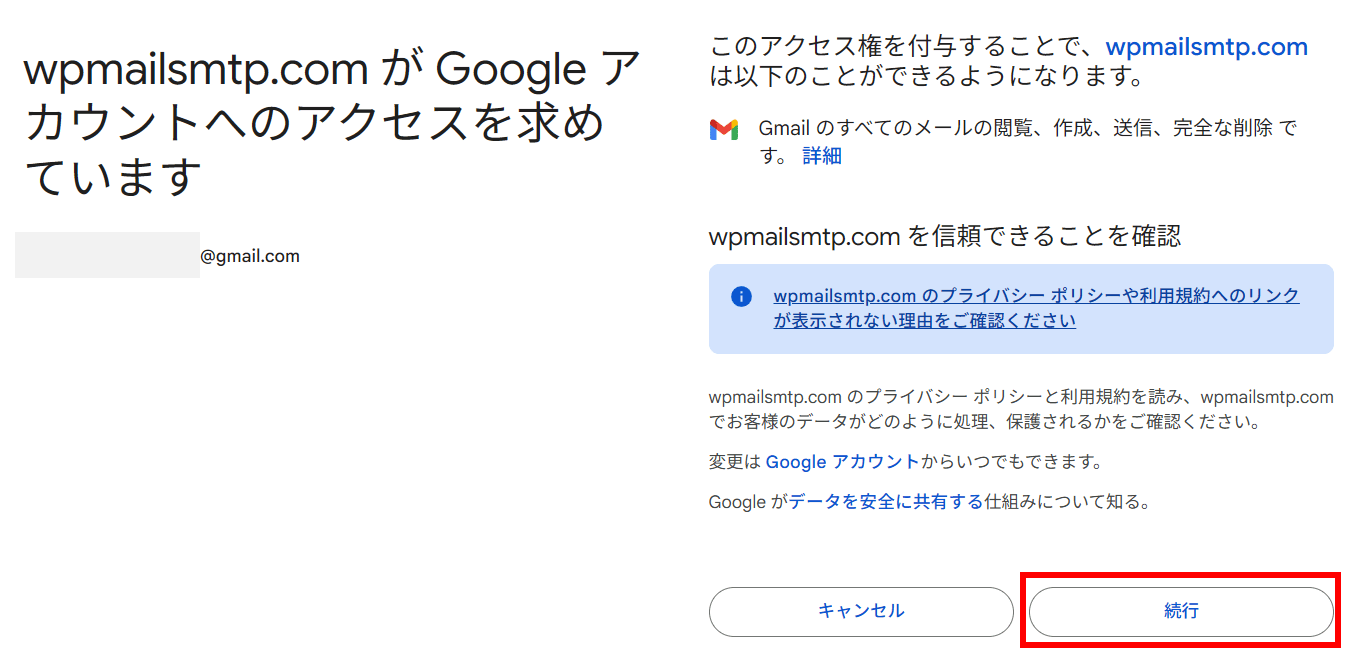Click the blue info circle icon
Screen dimensions: 1360x654
[x=741, y=296]
